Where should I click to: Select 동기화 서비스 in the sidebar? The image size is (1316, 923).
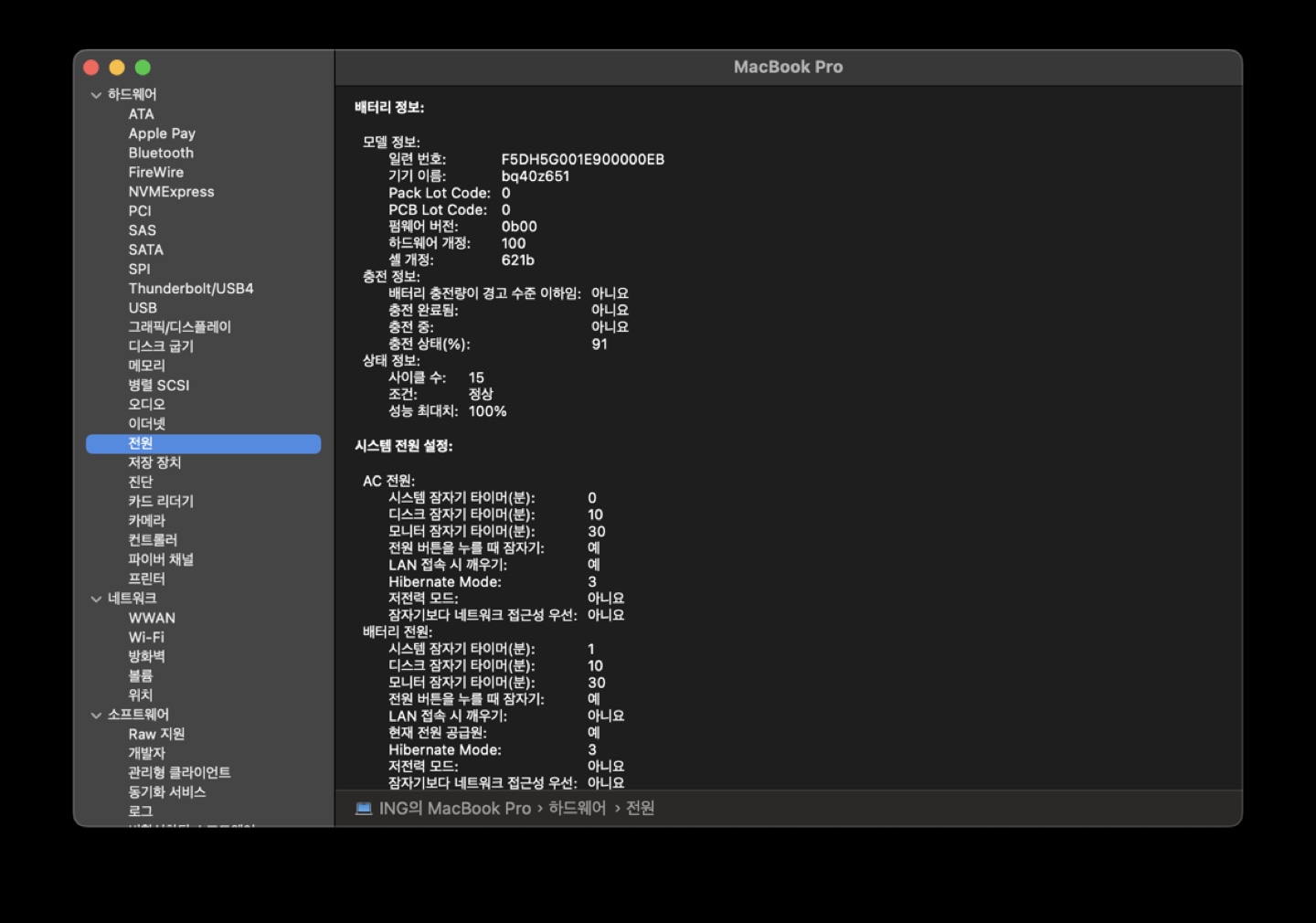[166, 791]
